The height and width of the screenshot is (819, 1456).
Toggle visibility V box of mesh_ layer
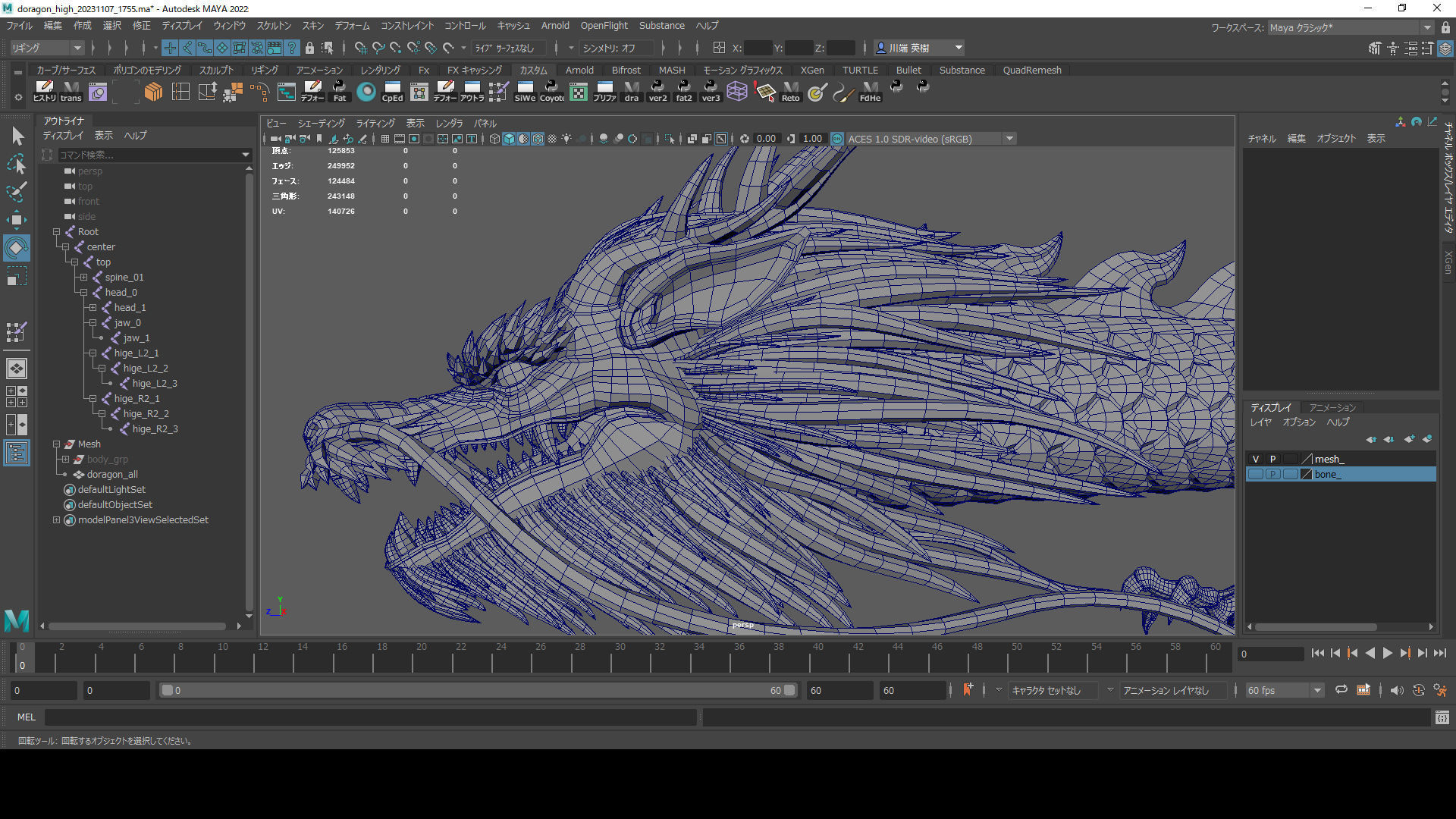coord(1256,459)
